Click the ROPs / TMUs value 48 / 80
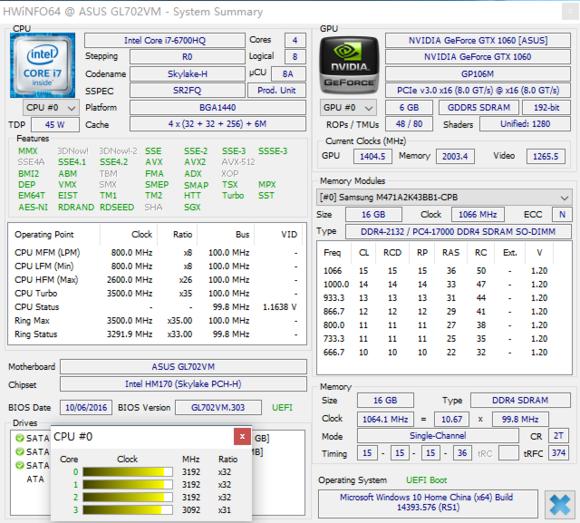Viewport: 580px width, 523px height. coord(409,124)
